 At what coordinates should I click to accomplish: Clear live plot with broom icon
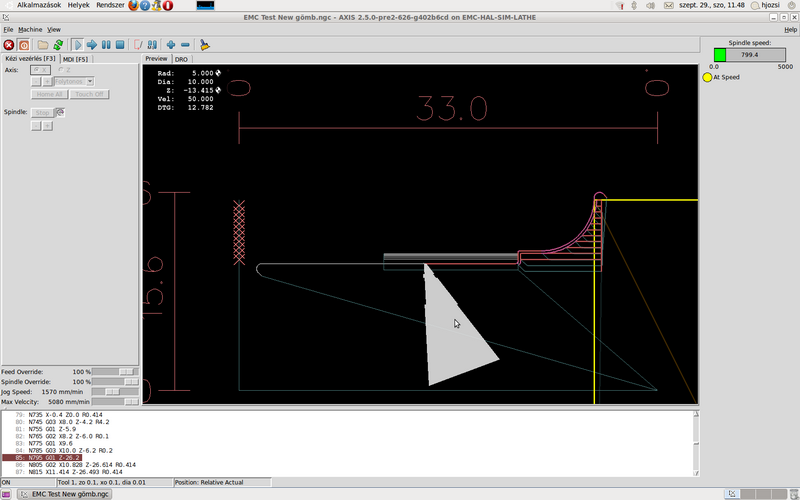pos(204,45)
